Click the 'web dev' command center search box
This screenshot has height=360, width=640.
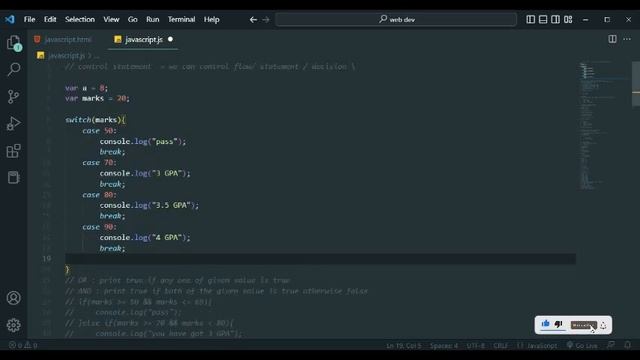(x=396, y=20)
